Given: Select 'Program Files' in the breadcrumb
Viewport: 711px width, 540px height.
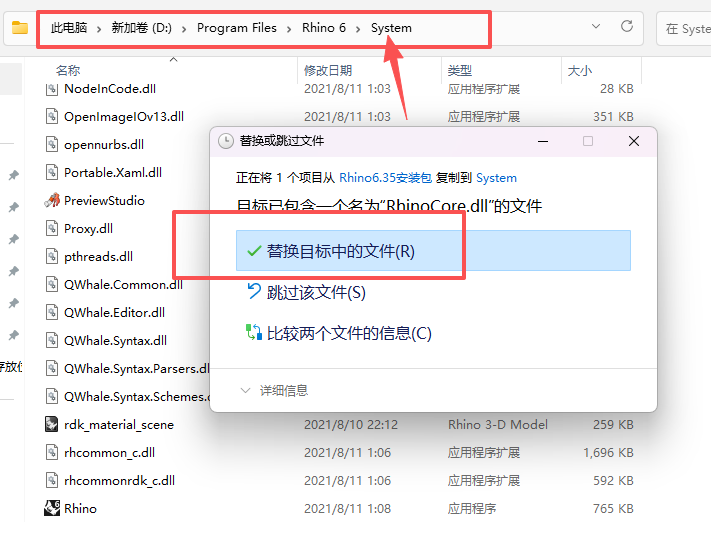Looking at the screenshot, I should [236, 28].
